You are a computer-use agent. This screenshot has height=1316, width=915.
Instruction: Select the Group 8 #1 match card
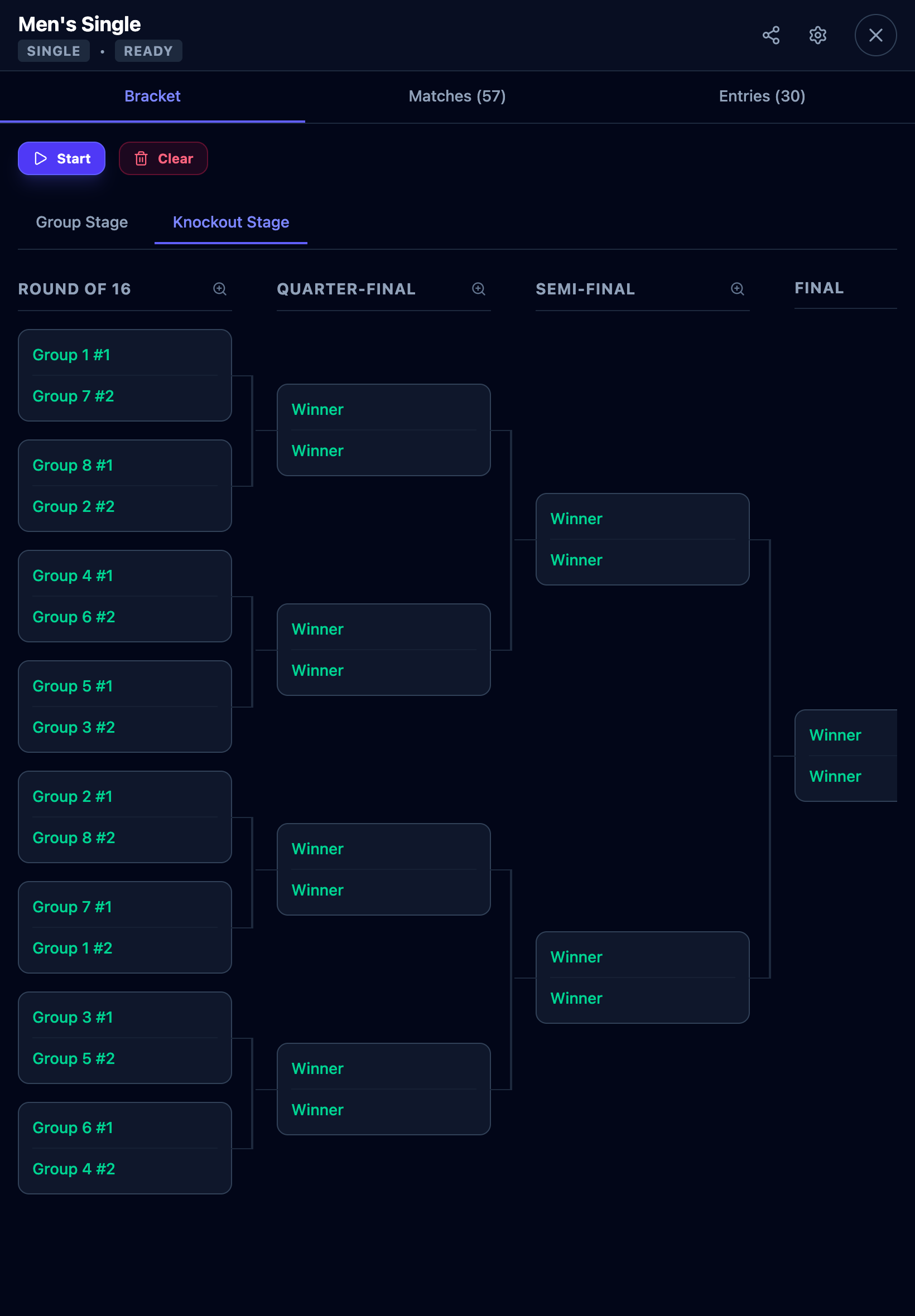click(124, 486)
